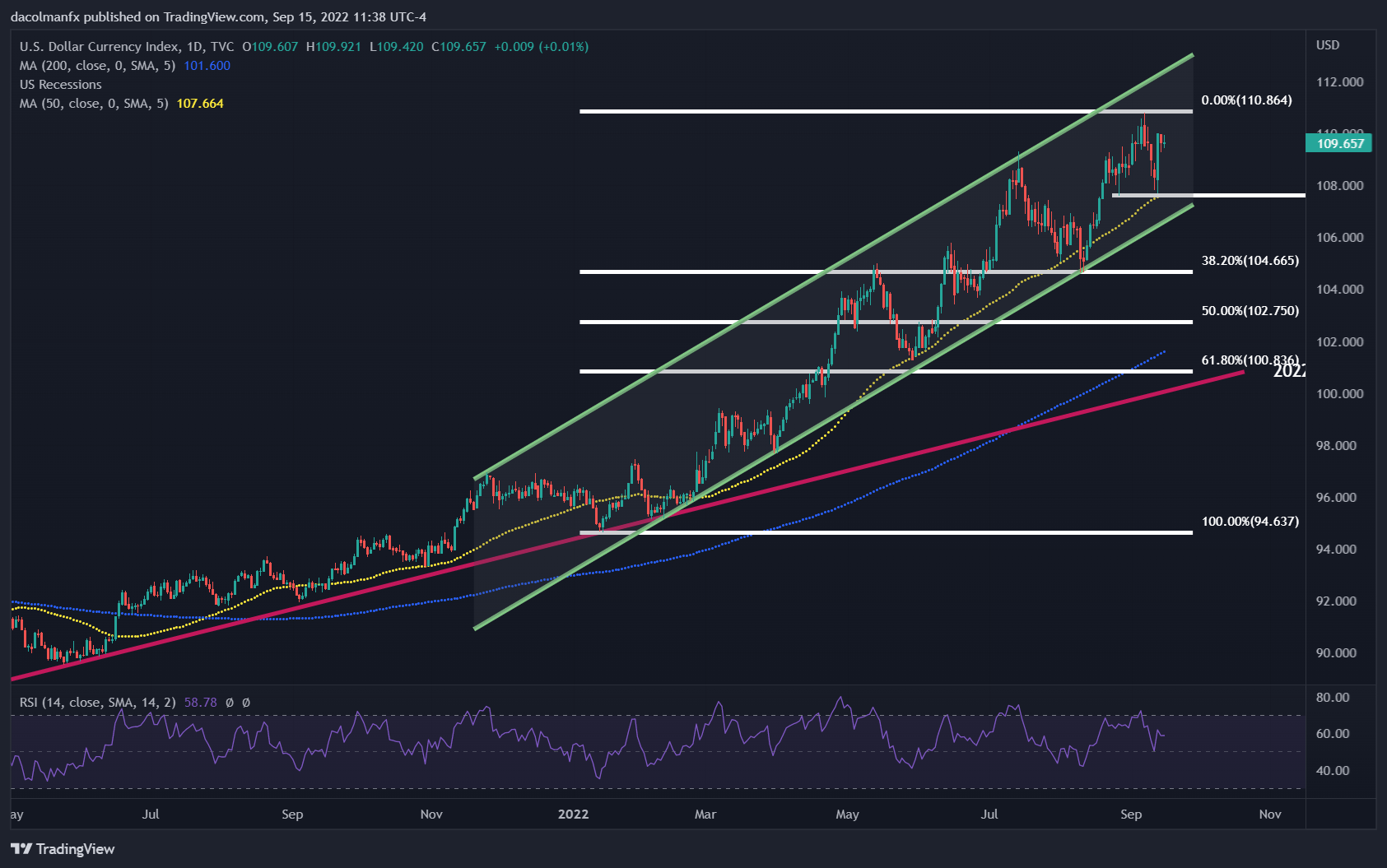Click the 90.000 price axis label
This screenshot has width=1387, height=868.
pos(1336,653)
